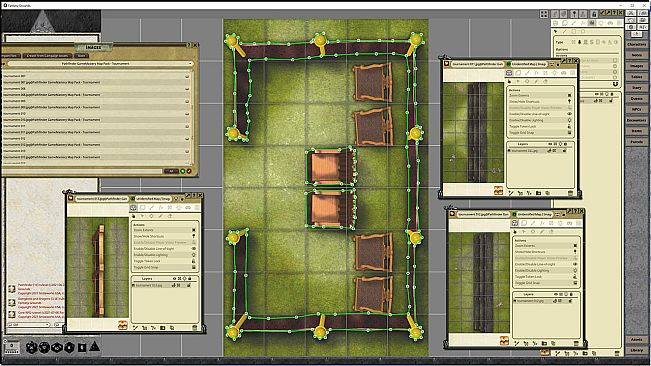This screenshot has width=651, height=366.
Task: Open the Story sidebar panel
Action: click(x=636, y=88)
